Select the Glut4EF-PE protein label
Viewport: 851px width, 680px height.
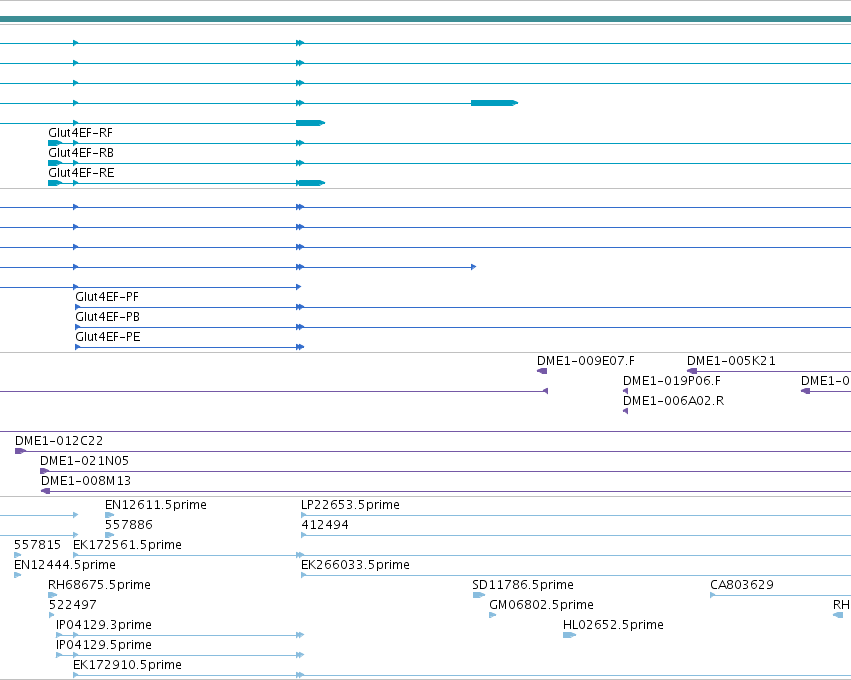pyautogui.click(x=108, y=337)
